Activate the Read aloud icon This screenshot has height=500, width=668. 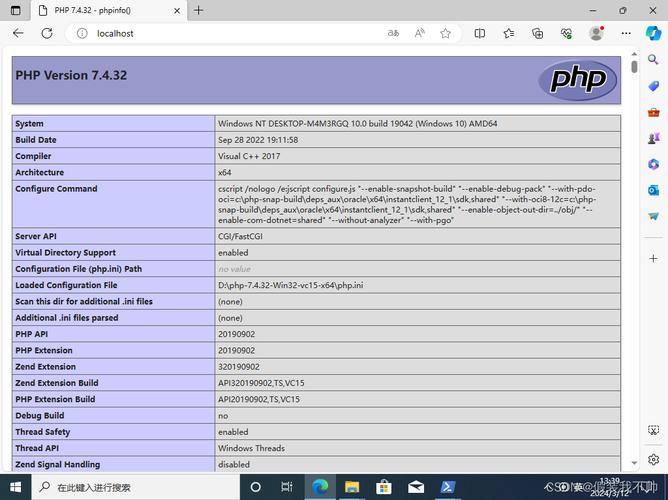click(x=420, y=33)
